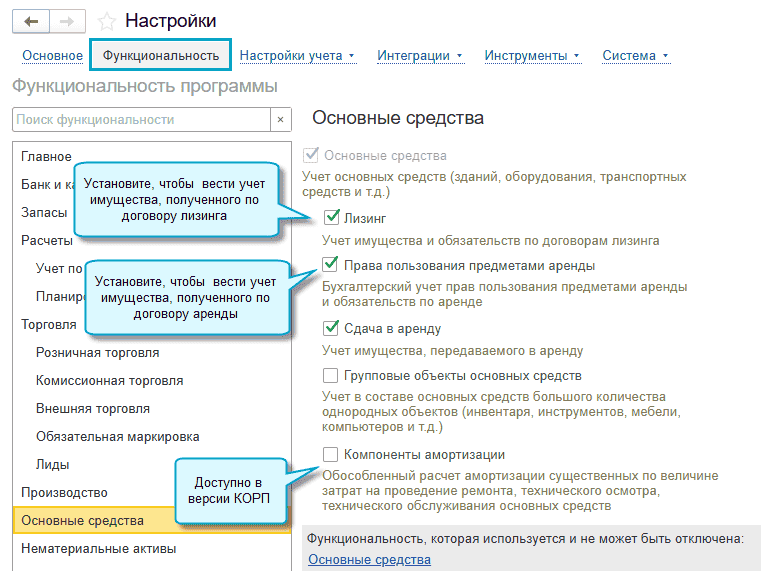Go forward with the right arrow button
761x571 pixels.
[67, 21]
